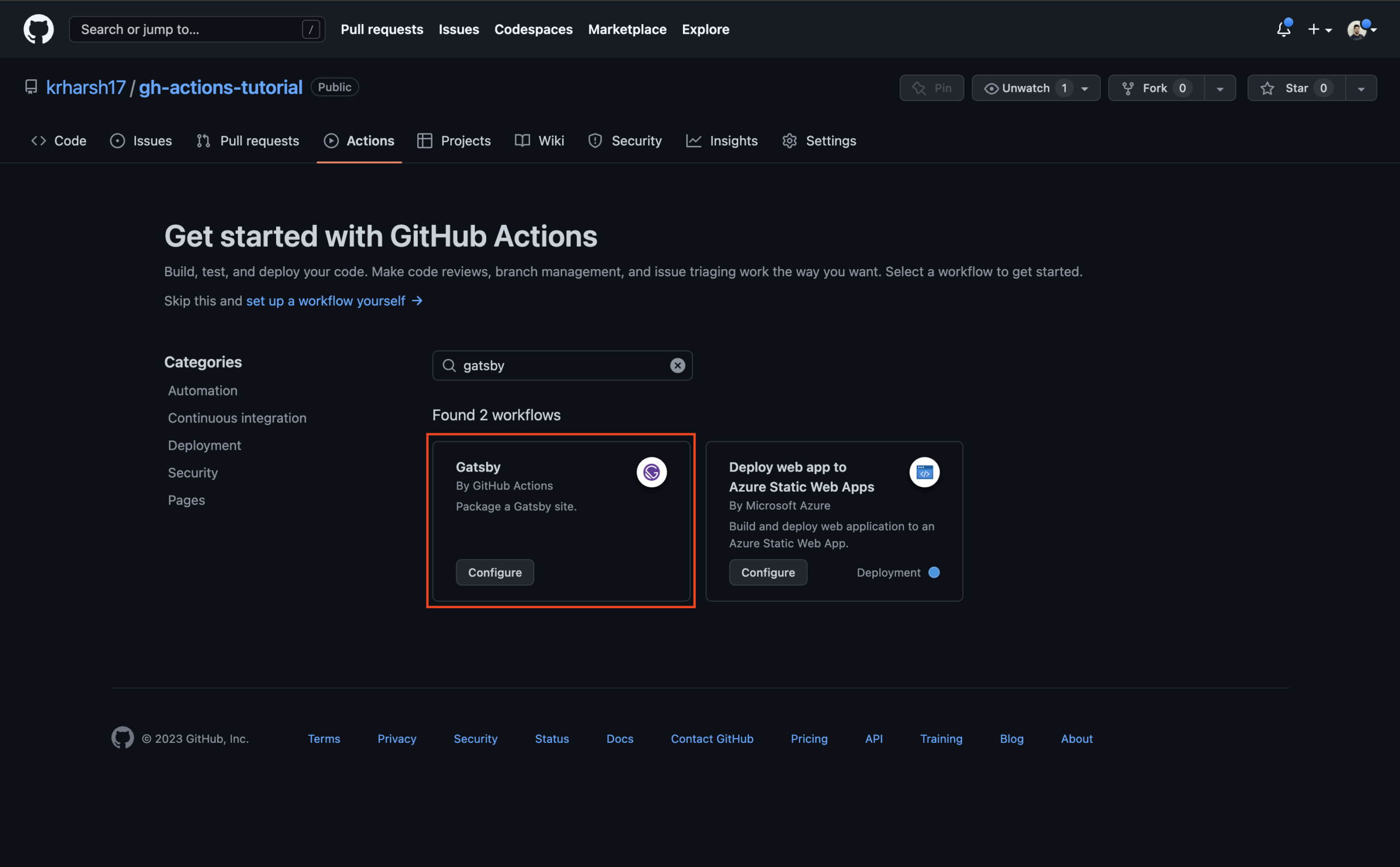Open the Code tab

tap(59, 141)
